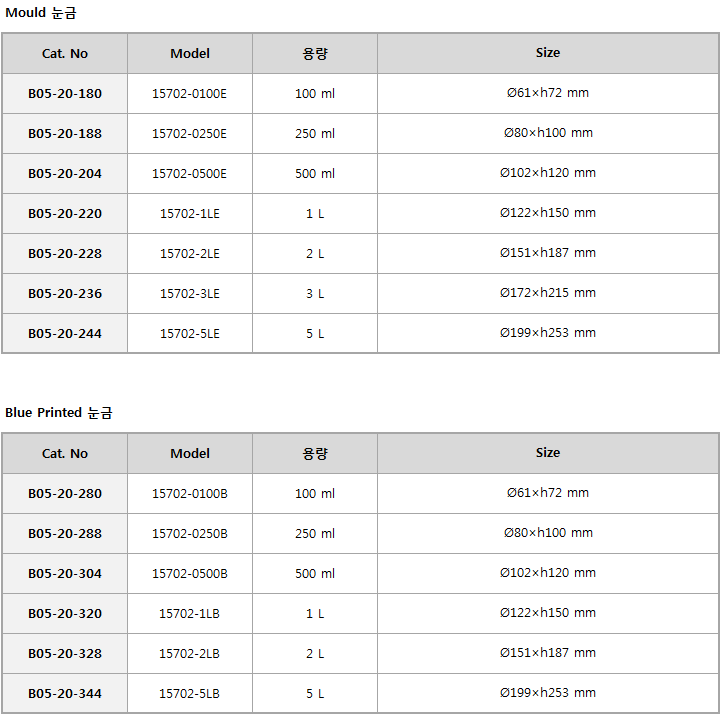This screenshot has height=716, width=720.
Task: Click the 'Mould 눈금' table title
Action: (40, 12)
